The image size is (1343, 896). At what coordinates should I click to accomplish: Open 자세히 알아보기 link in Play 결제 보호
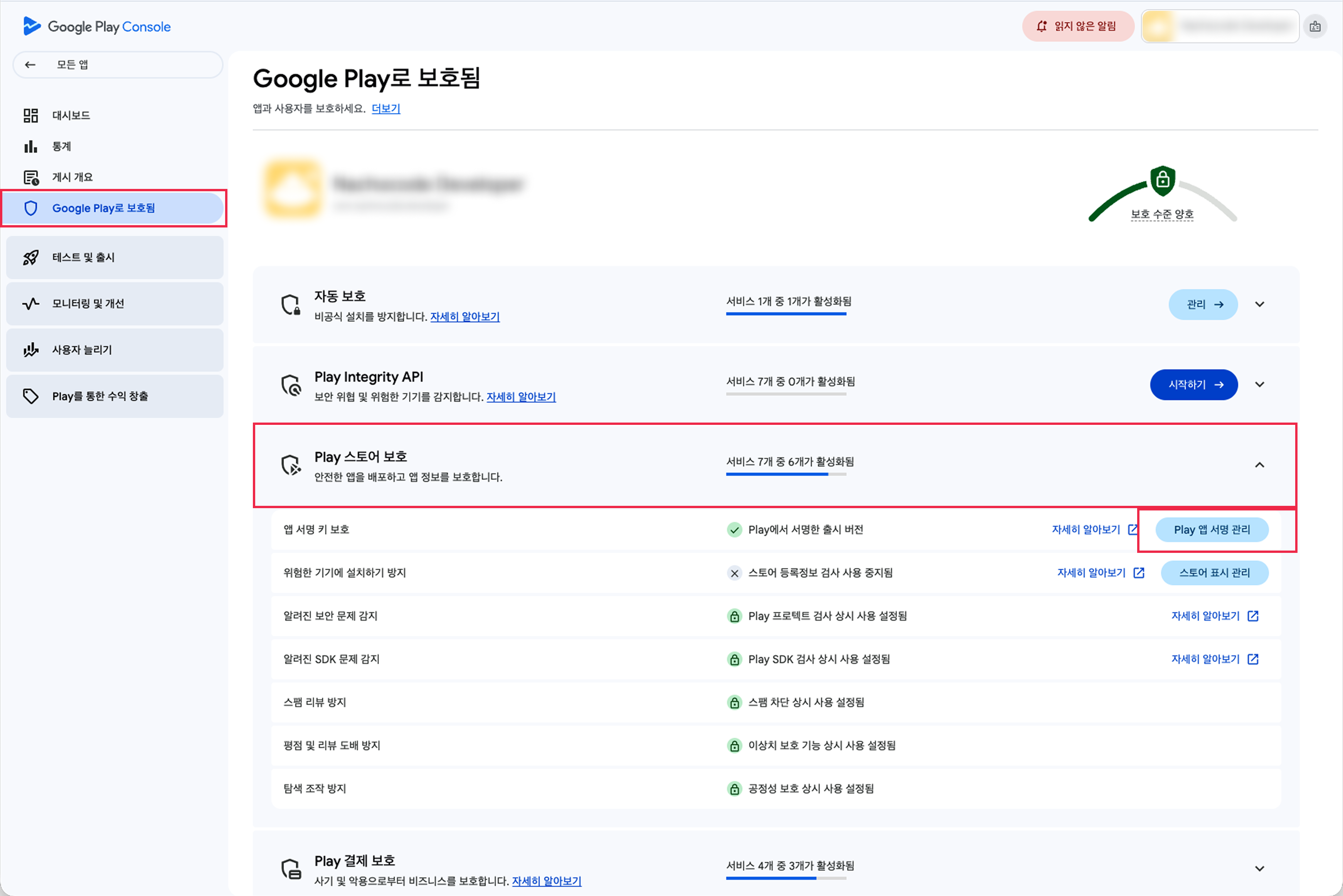[547, 881]
